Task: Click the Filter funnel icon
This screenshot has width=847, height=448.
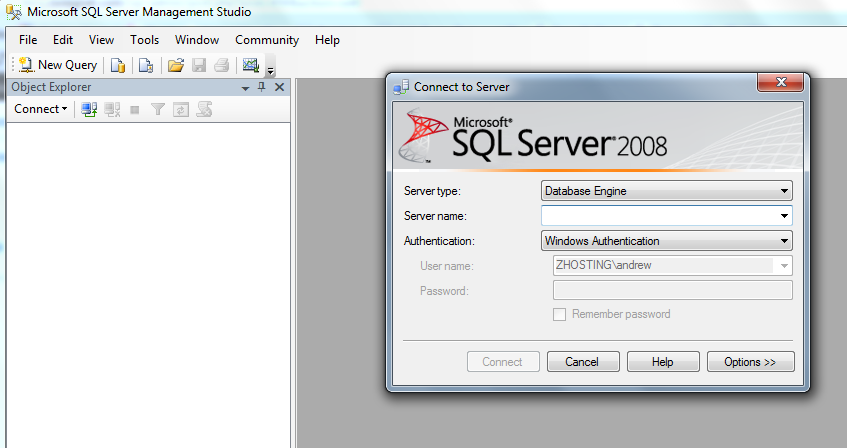Action: pos(158,110)
